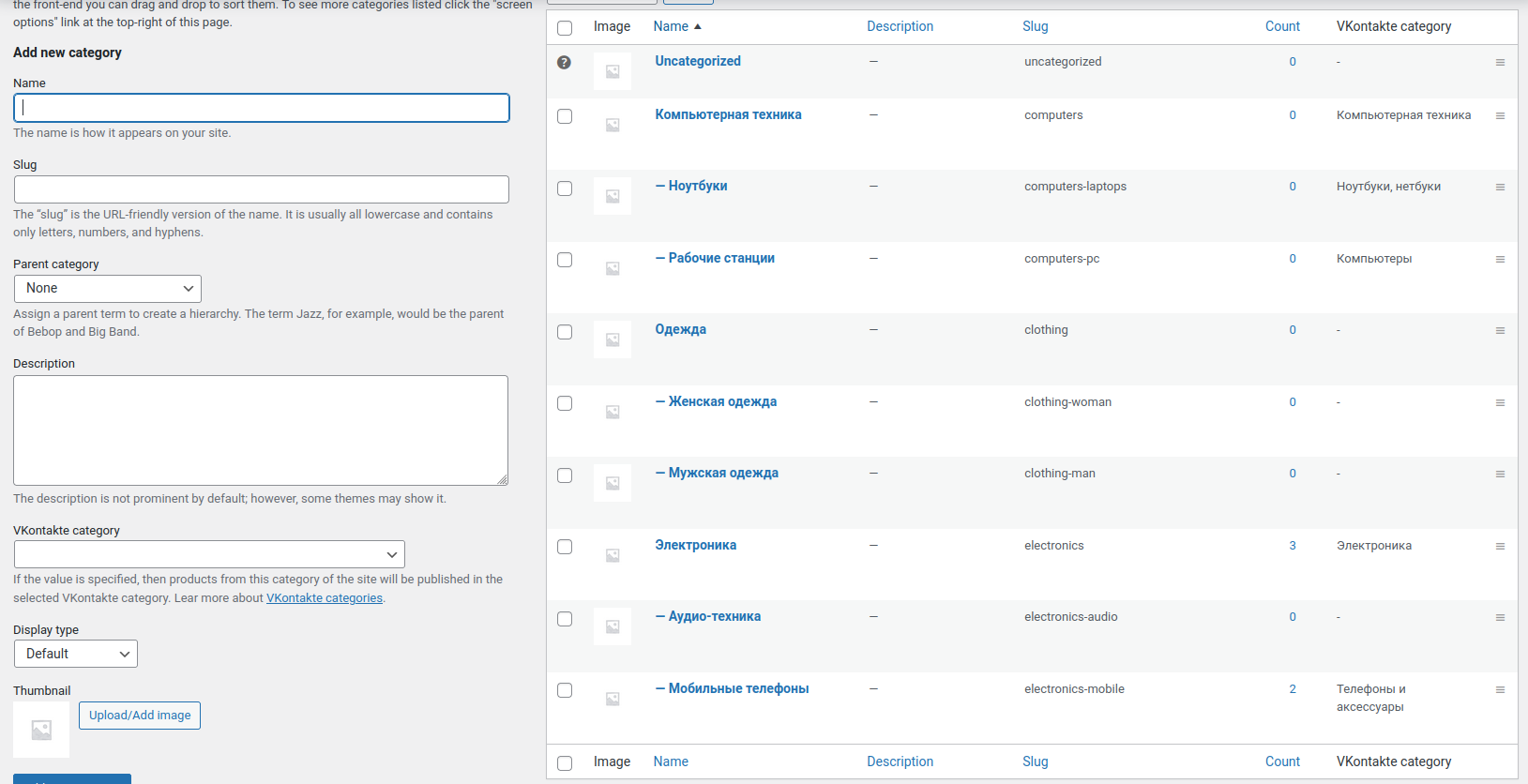1528x784 pixels.
Task: Click the help icon beside Uncategorized
Action: (564, 63)
